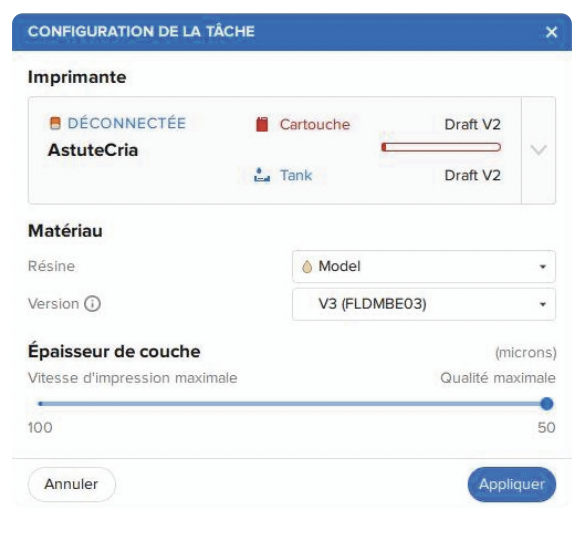
Task: Click the Résine dropdown arrow
Action: [543, 267]
